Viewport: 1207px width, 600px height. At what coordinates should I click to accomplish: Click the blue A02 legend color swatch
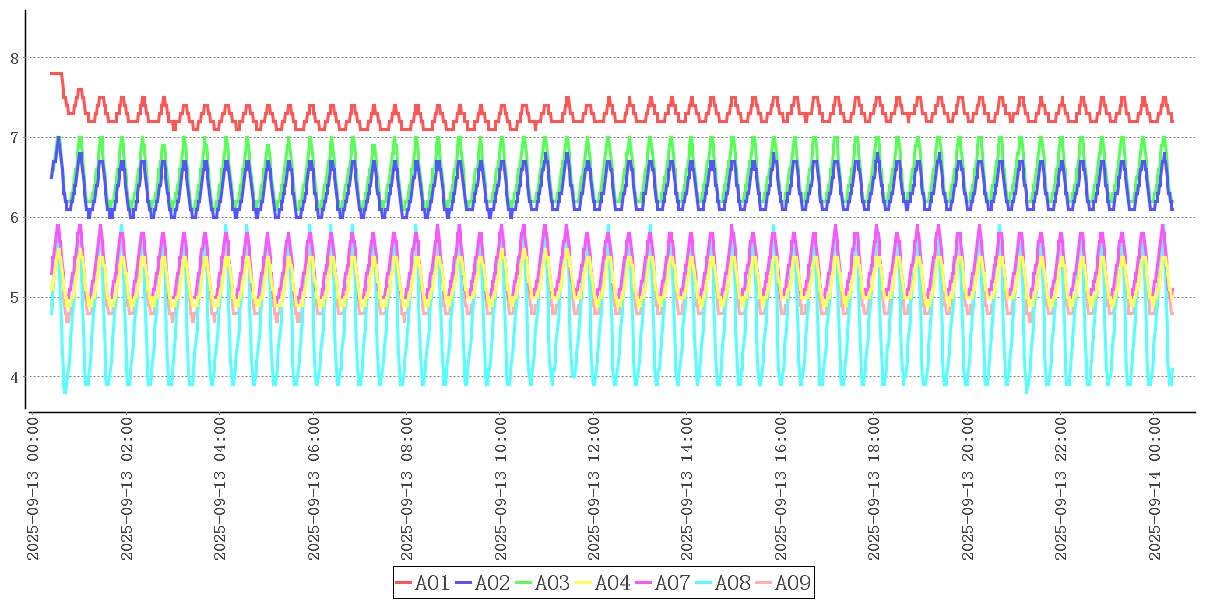pos(464,583)
